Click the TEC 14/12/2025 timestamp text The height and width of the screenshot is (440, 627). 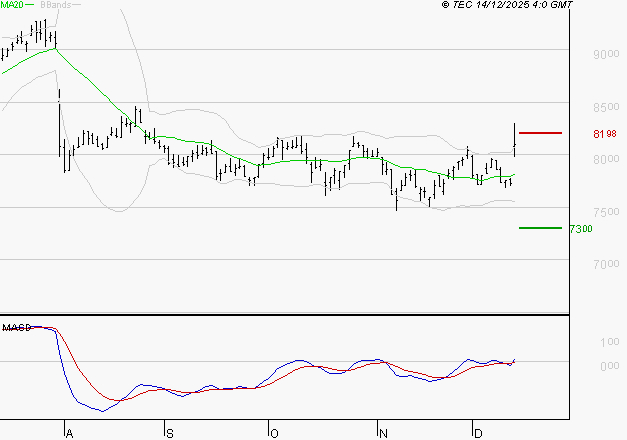pos(507,5)
